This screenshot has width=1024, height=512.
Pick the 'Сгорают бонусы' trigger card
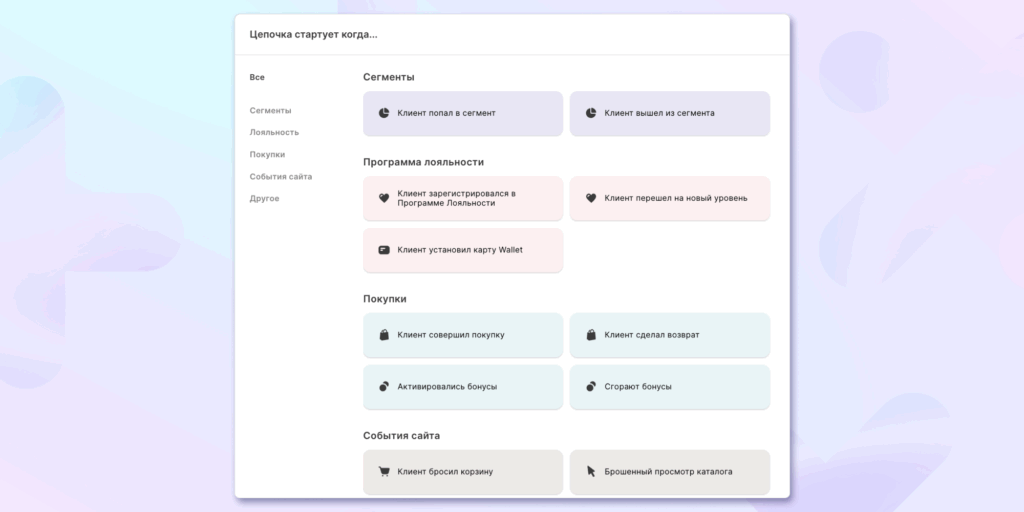670,386
